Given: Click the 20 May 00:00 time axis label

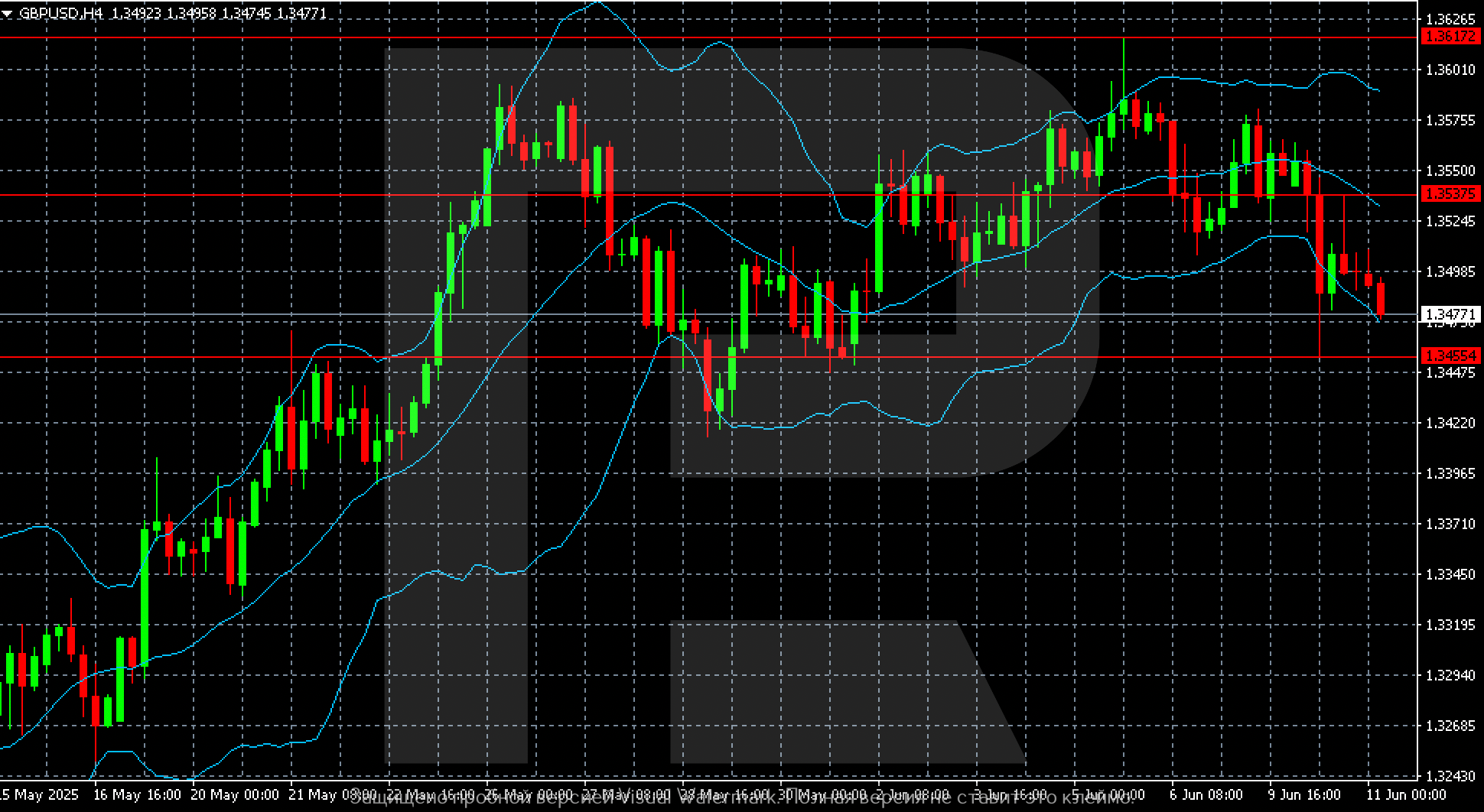Looking at the screenshot, I should click(235, 795).
